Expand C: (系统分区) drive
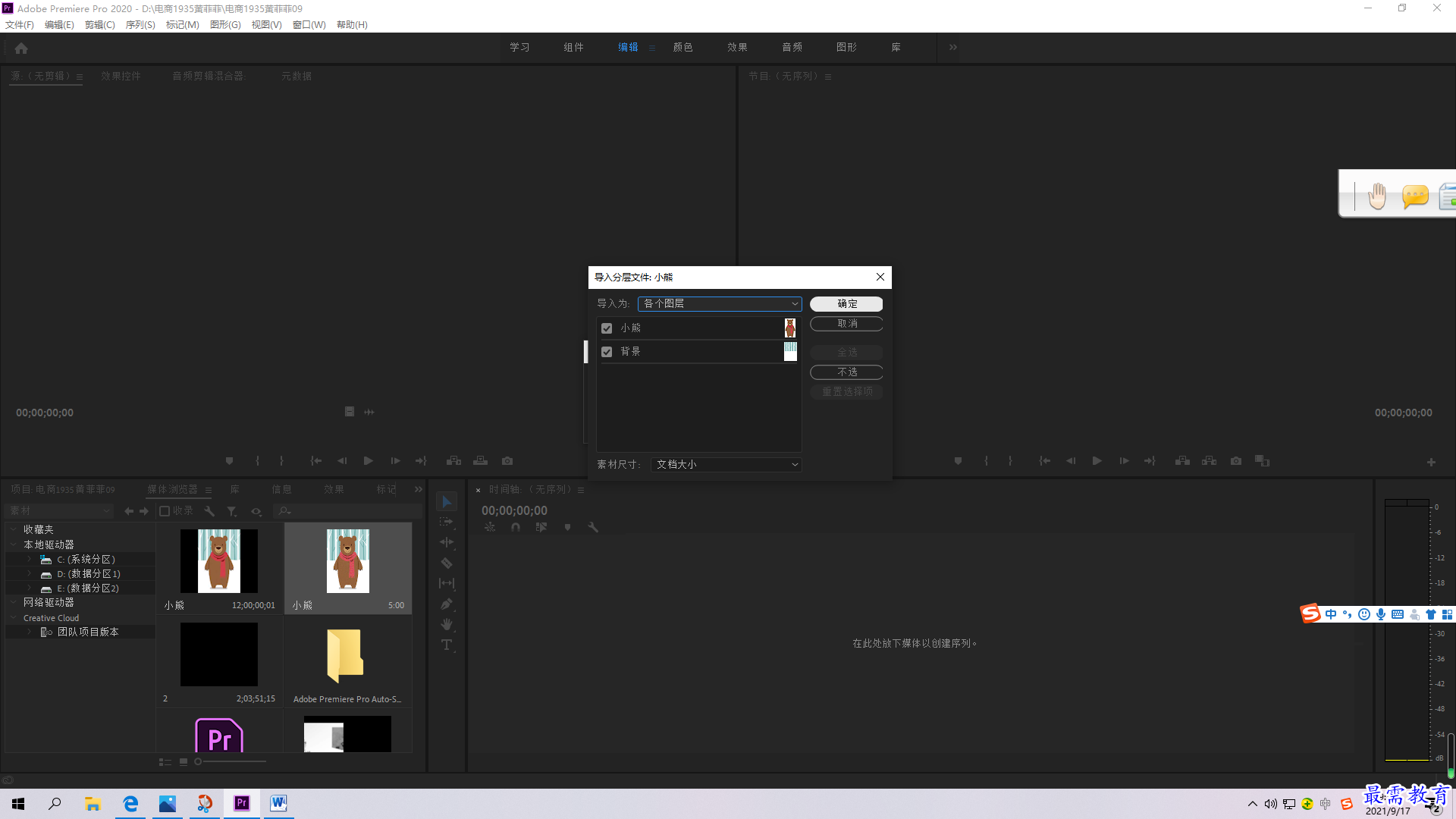This screenshot has width=1456, height=819. click(x=30, y=559)
